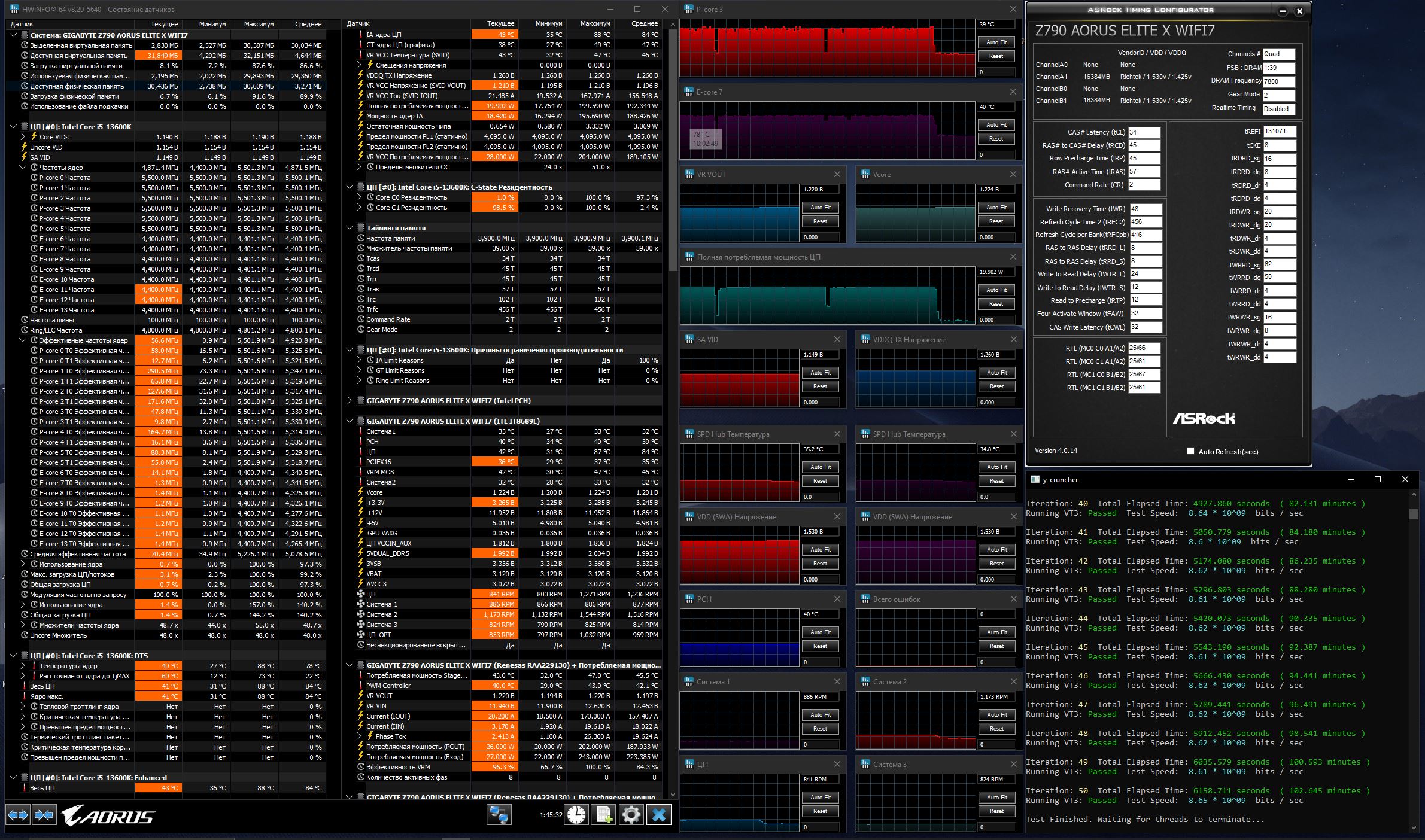Collapse the Тайминги памяти section
1425x840 pixels.
350,228
